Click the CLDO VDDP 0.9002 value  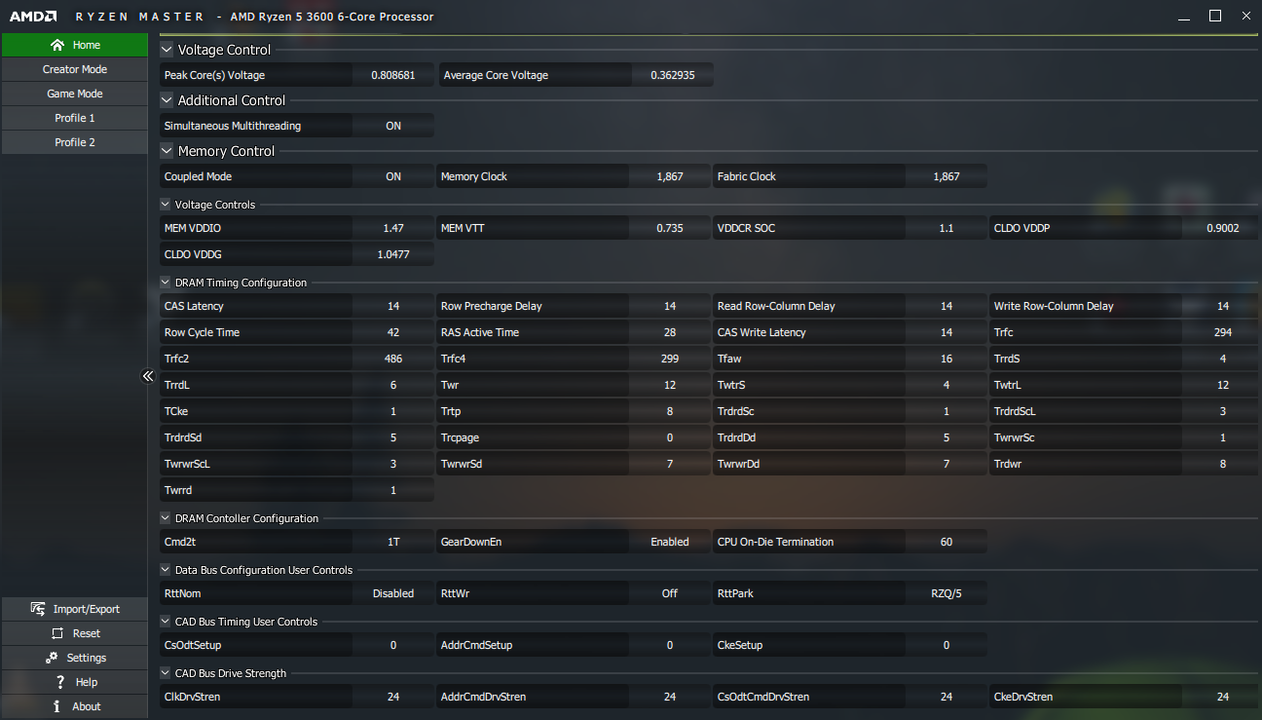[x=1222, y=228]
